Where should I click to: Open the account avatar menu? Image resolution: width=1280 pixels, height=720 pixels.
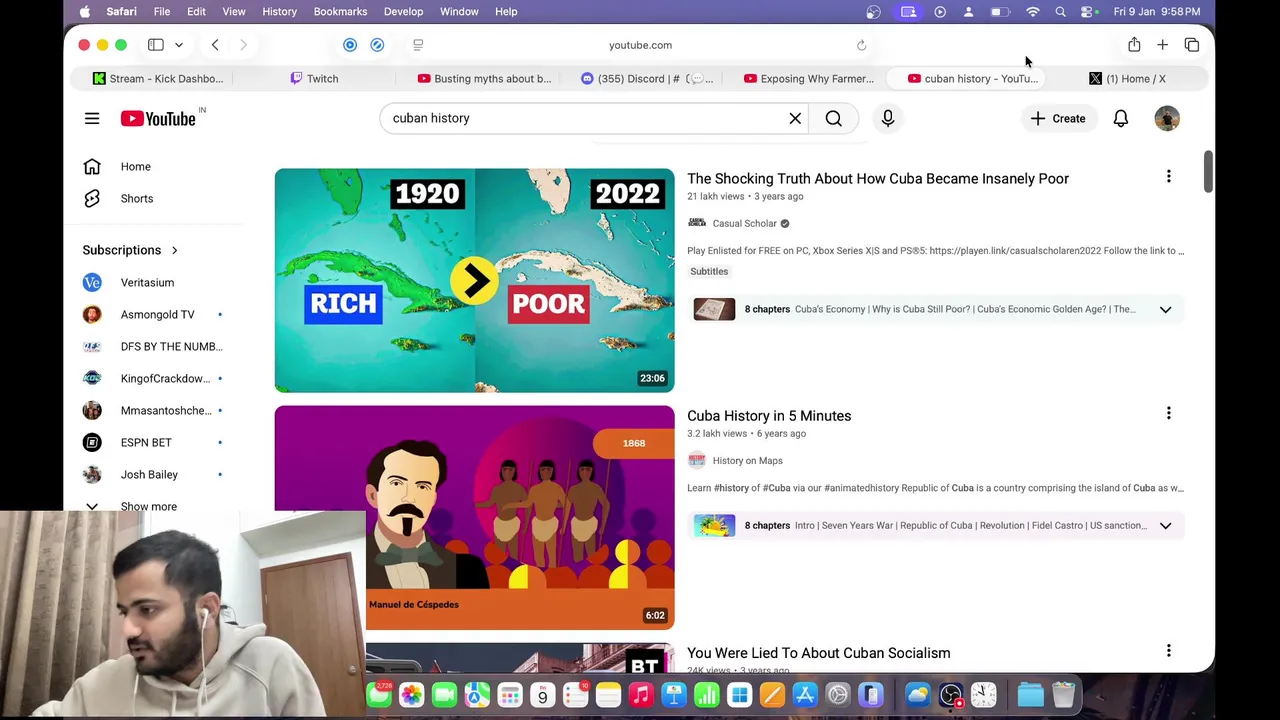1167,118
